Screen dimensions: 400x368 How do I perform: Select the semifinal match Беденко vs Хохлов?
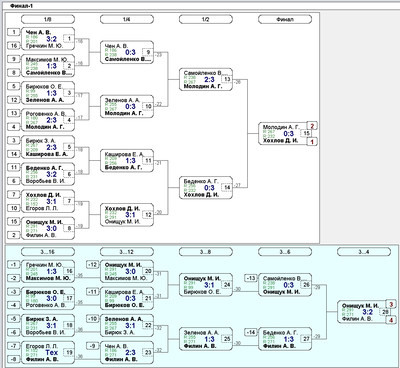(x=206, y=188)
